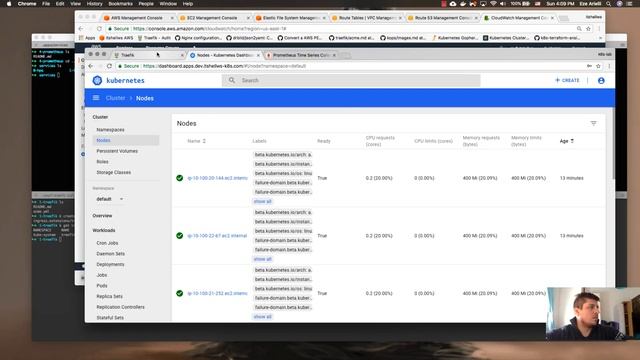
Task: Click Cluster in the breadcrumb
Action: (116, 98)
